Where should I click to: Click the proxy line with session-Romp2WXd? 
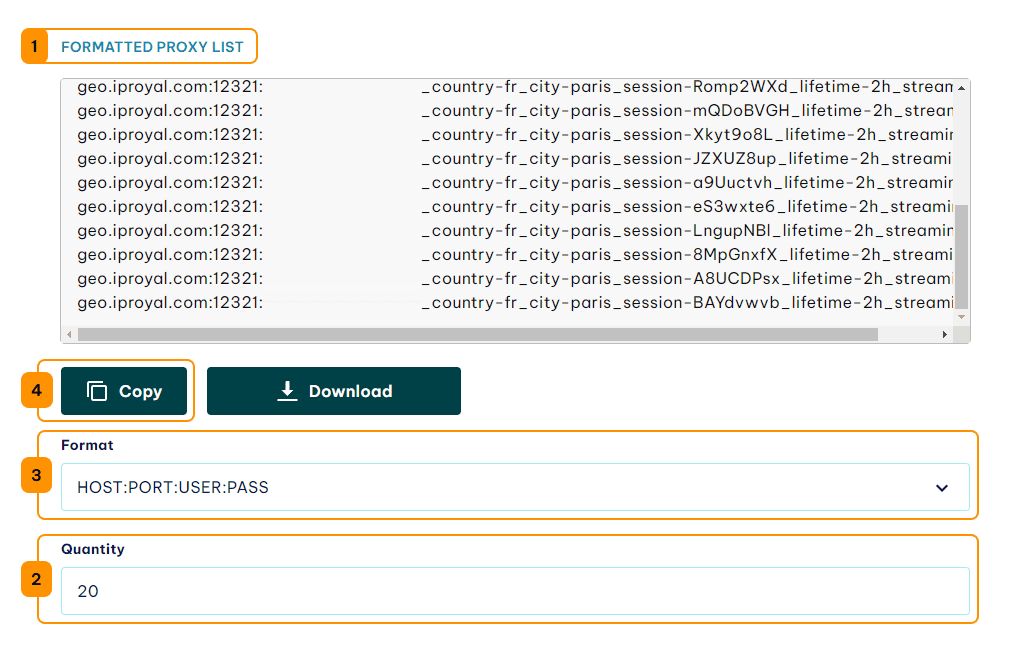(514, 87)
